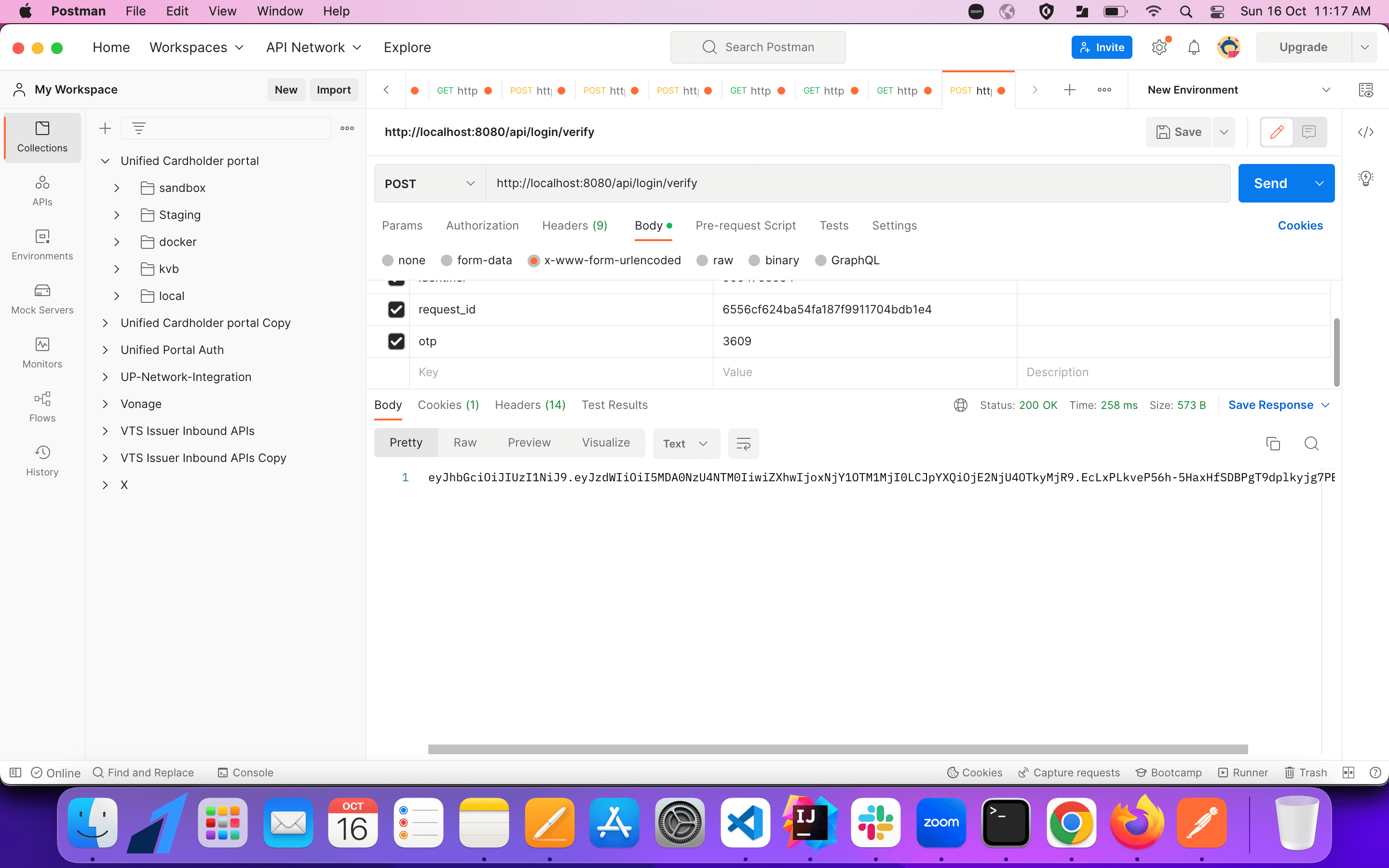The height and width of the screenshot is (868, 1389).
Task: Toggle the two-pane view icon in status bar
Action: (1348, 773)
